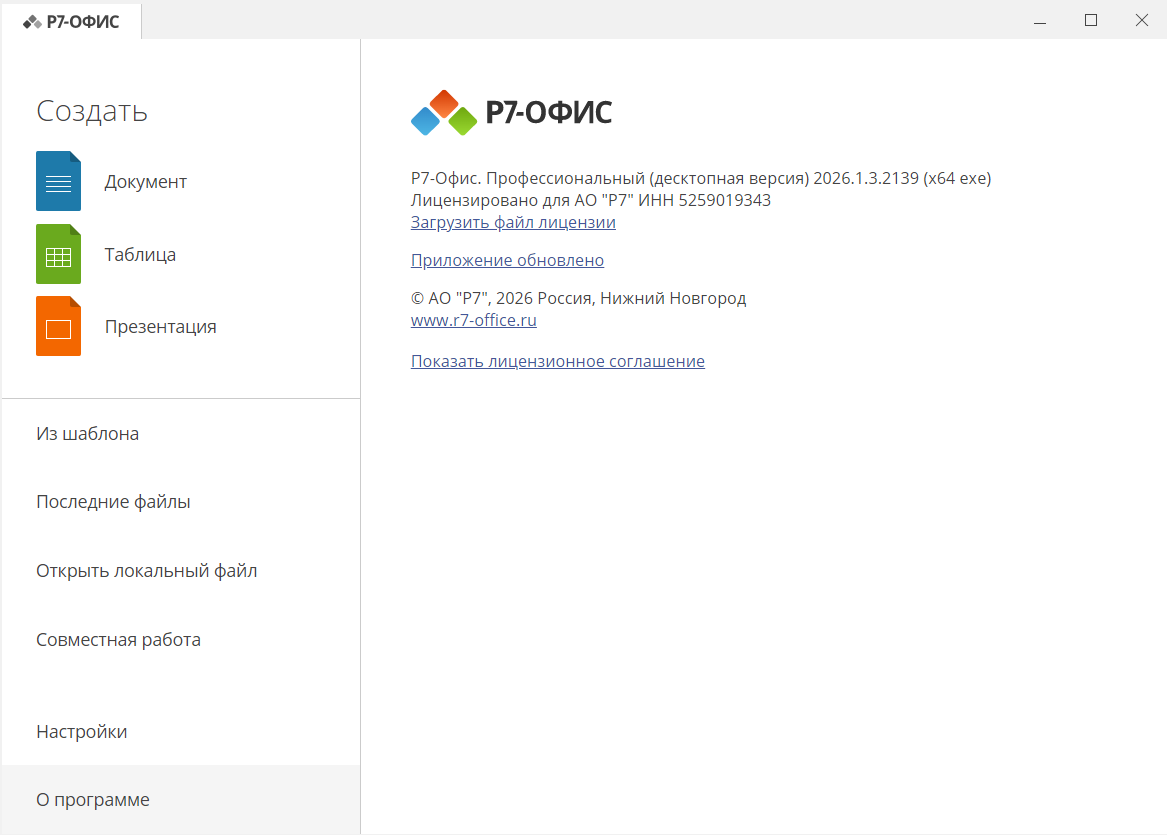Viewport: 1167px width, 835px height.
Task: Create new Таблица via its label
Action: 141,255
